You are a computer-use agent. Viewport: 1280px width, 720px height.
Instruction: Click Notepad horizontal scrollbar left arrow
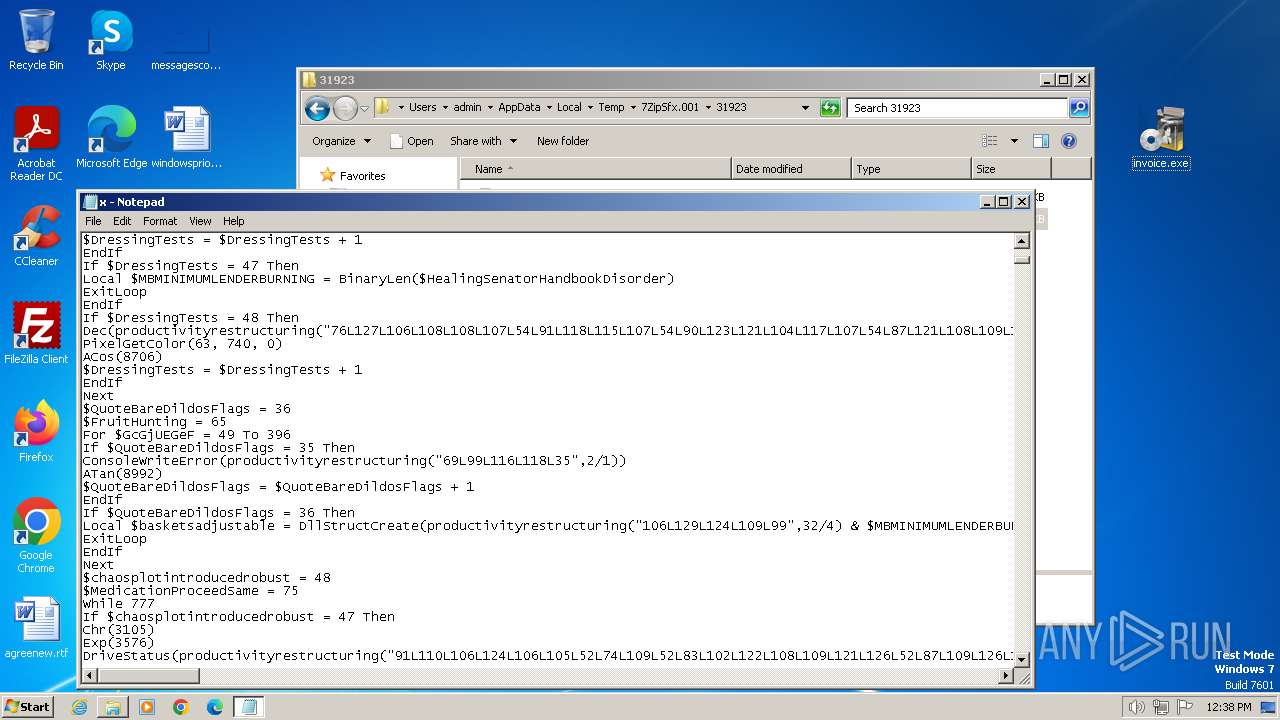[89, 676]
